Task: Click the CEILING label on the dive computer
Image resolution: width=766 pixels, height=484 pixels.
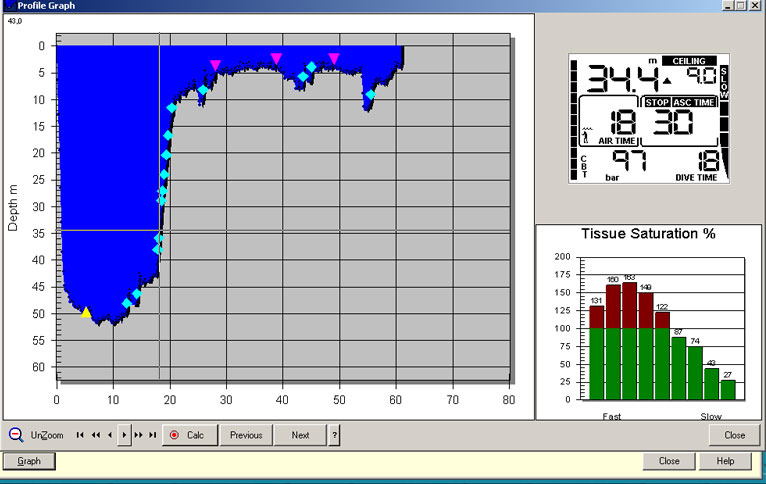Action: coord(689,61)
